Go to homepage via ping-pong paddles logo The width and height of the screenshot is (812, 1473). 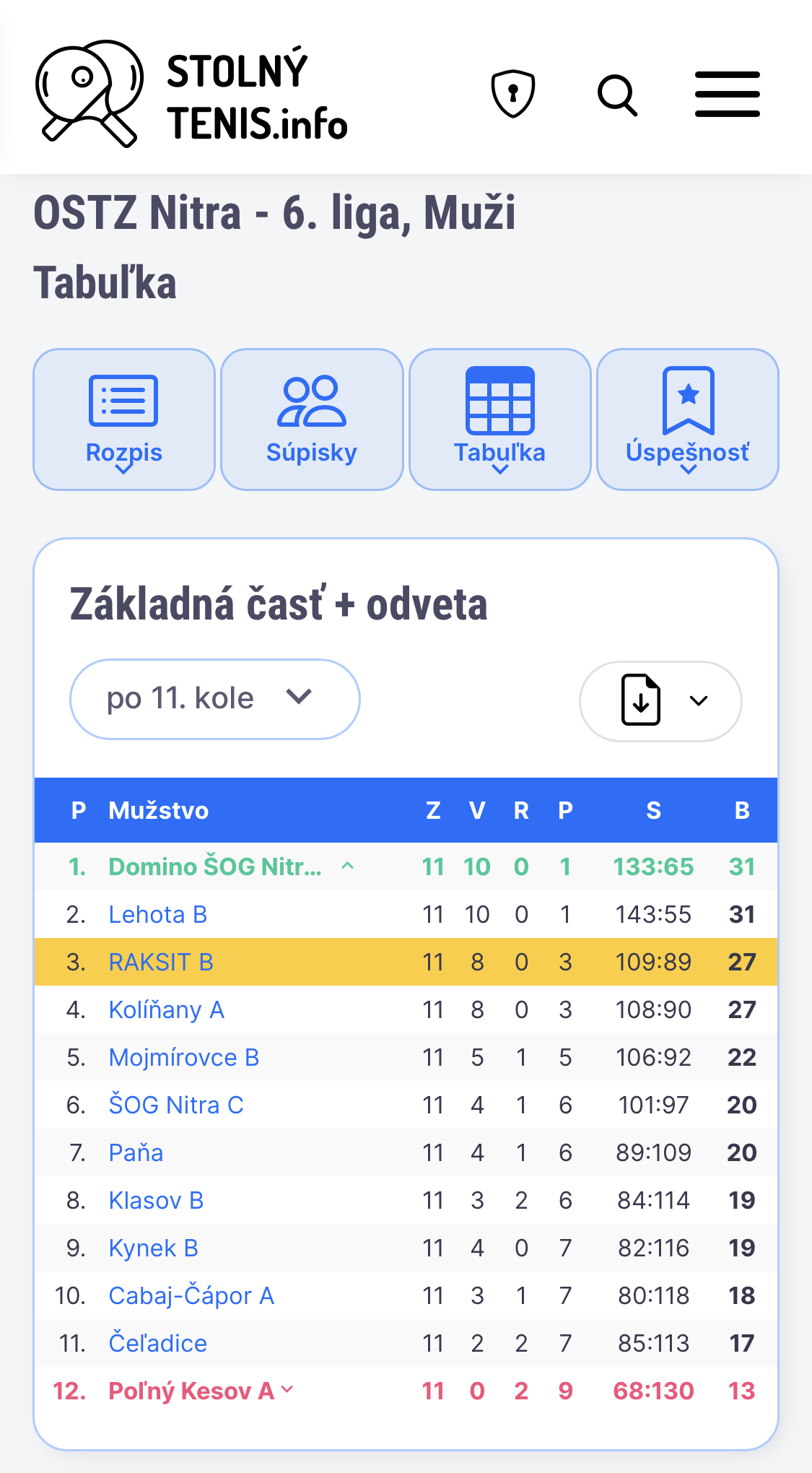(x=90, y=94)
